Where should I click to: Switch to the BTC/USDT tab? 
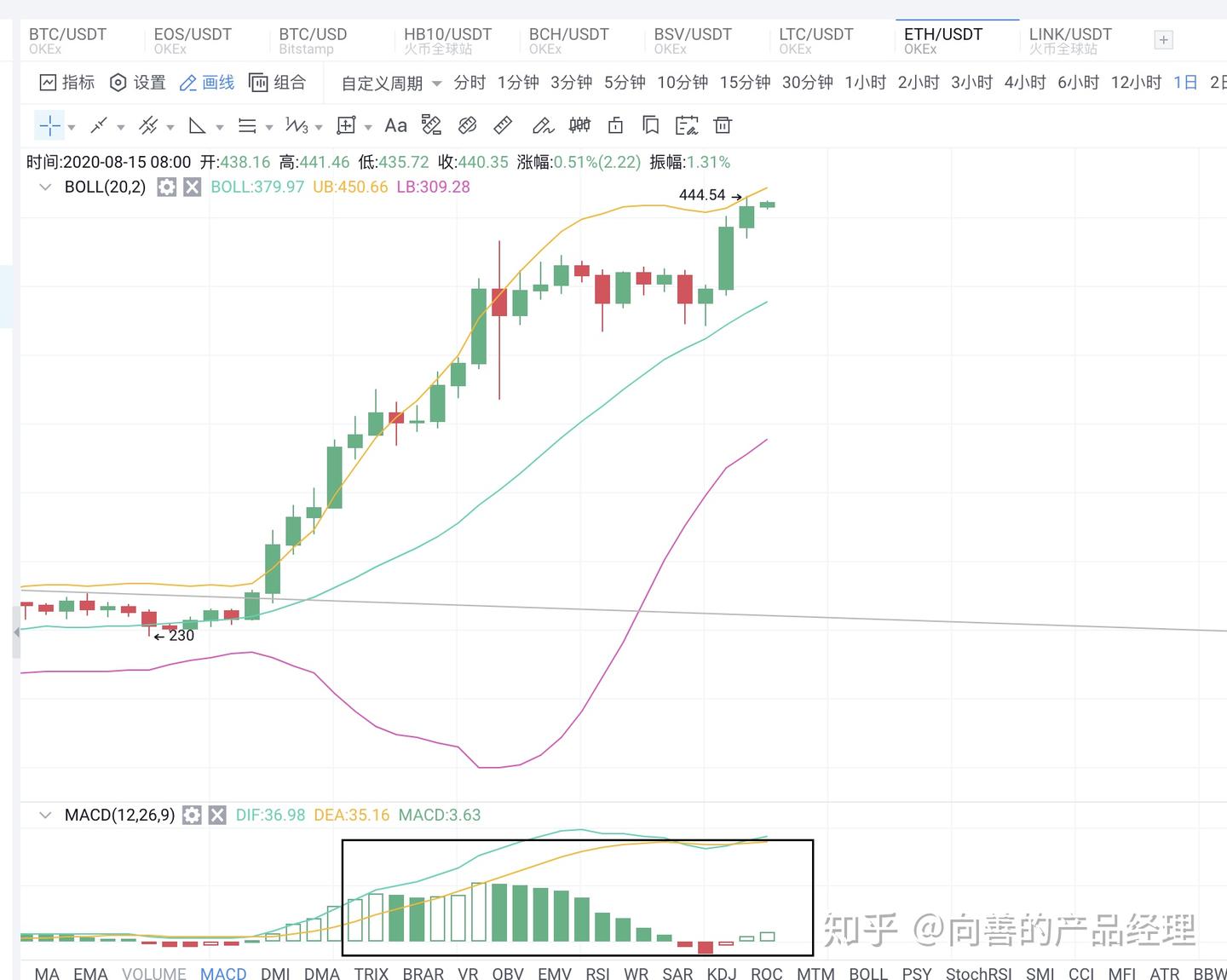coord(66,34)
